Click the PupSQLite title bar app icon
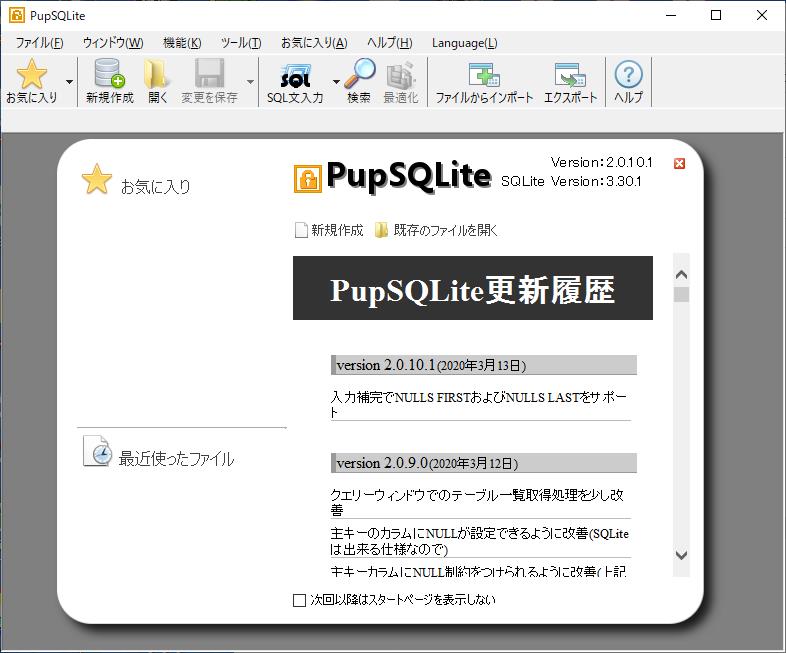This screenshot has height=653, width=786. coord(17,15)
